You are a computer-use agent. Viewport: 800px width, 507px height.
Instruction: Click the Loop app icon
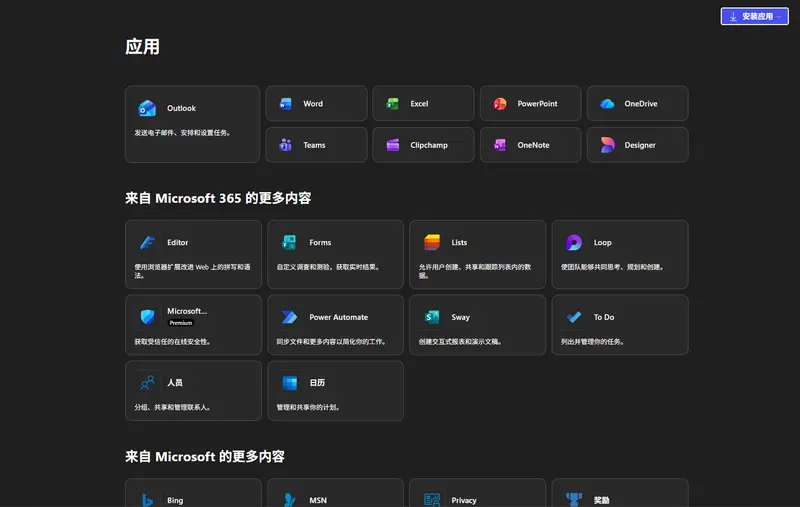[x=574, y=242]
